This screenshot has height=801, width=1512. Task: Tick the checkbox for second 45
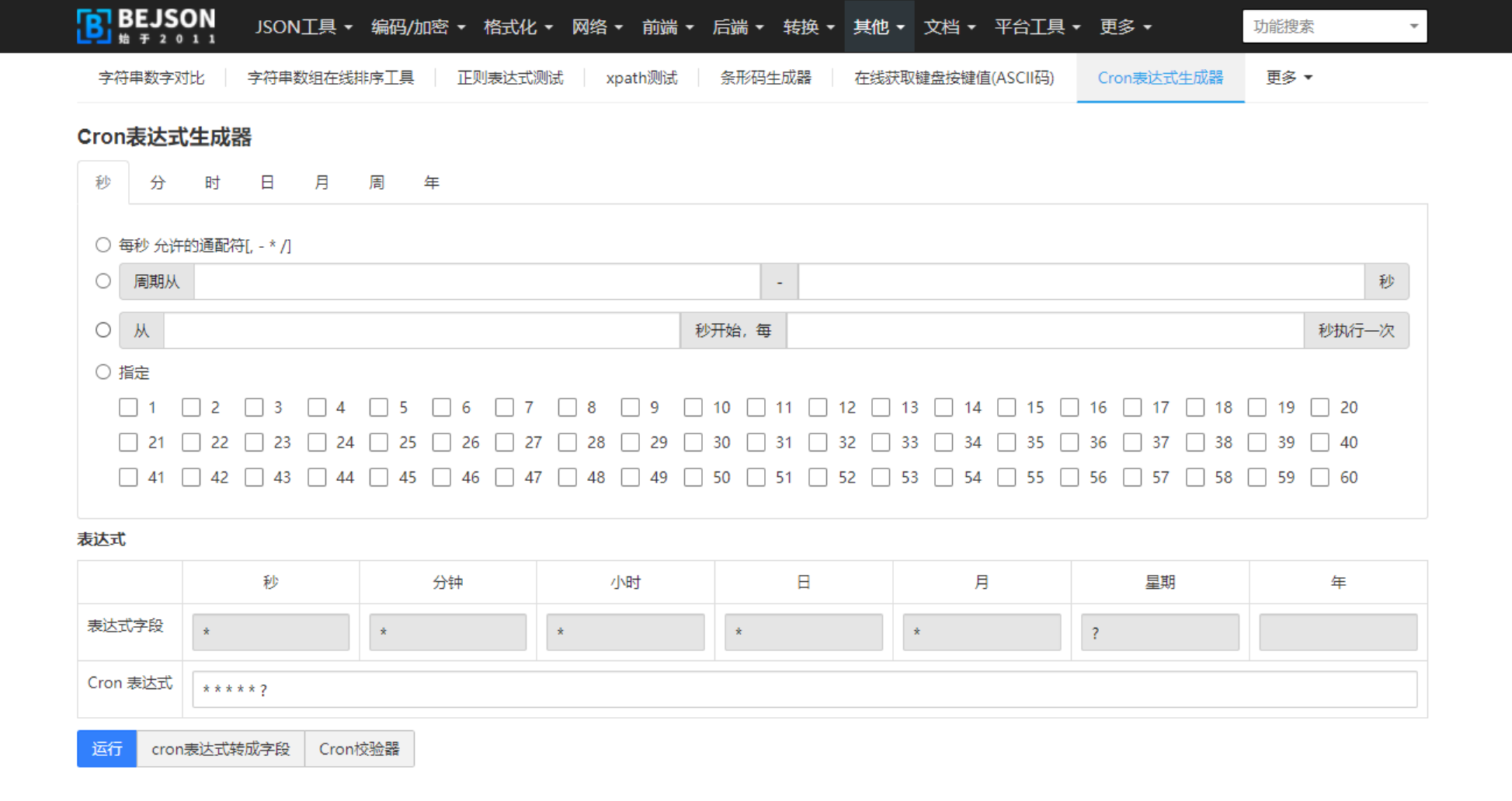[x=379, y=477]
